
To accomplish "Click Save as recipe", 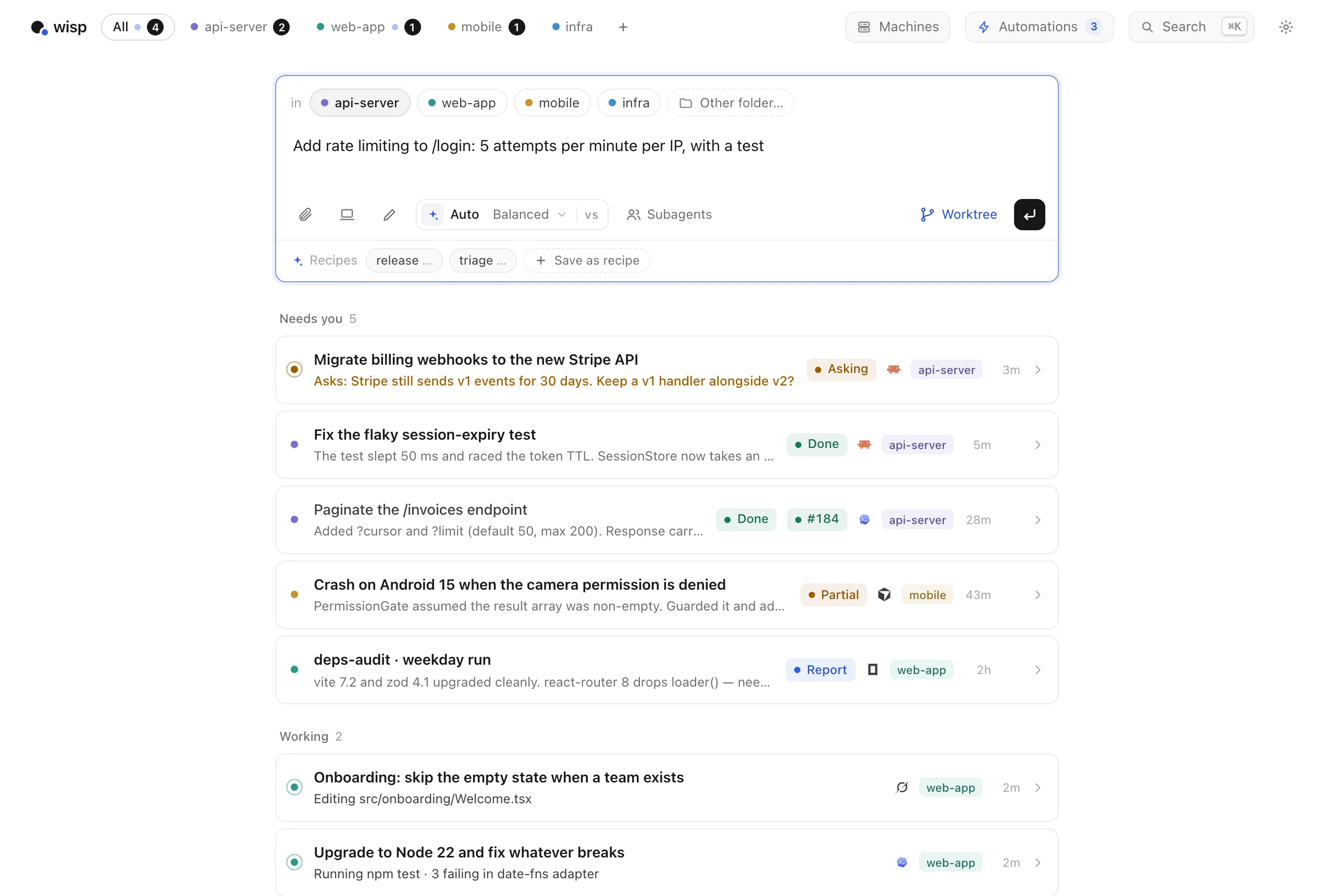I will pyautogui.click(x=587, y=260).
